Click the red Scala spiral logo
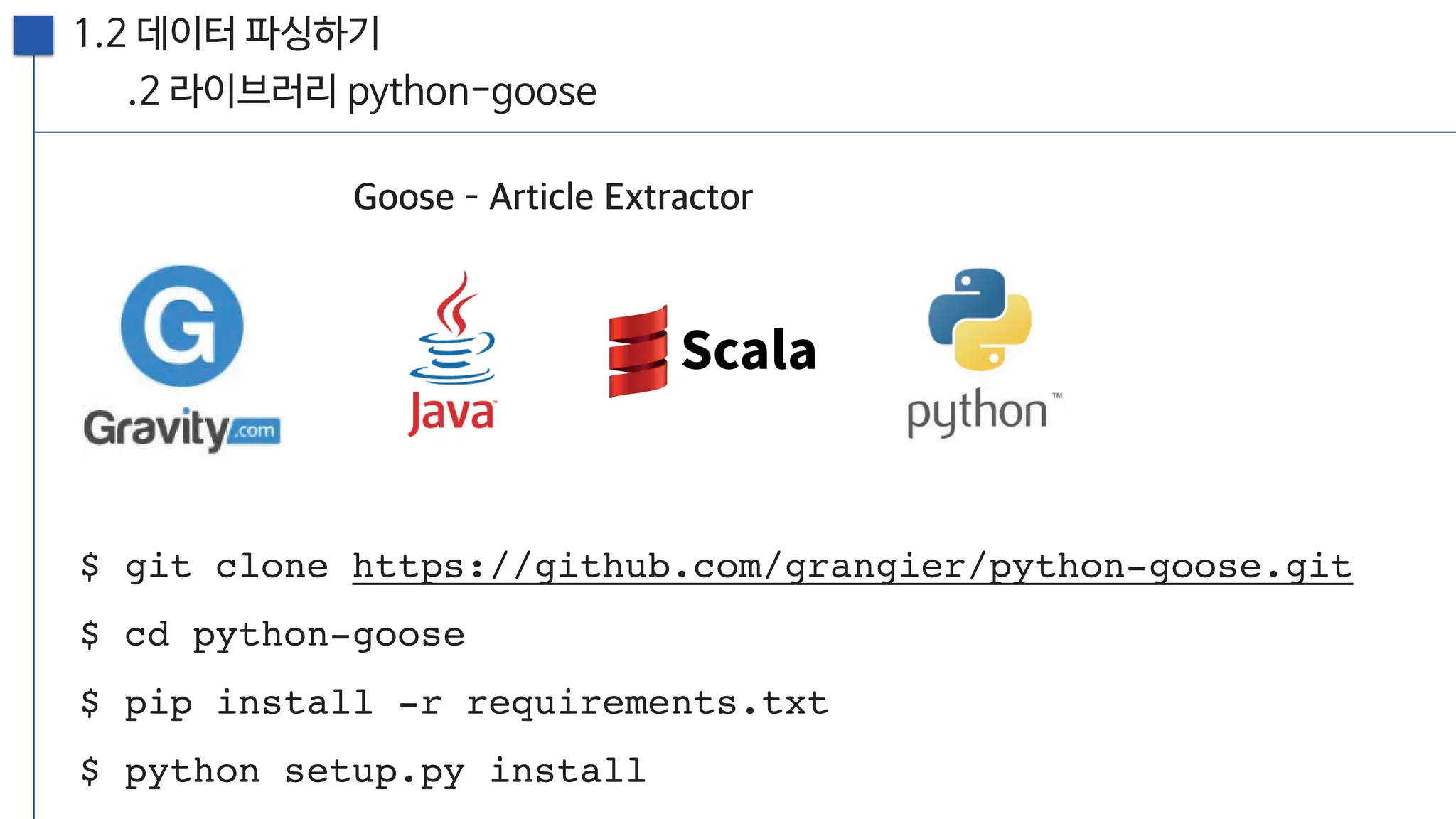The width and height of the screenshot is (1456, 819). click(x=638, y=351)
